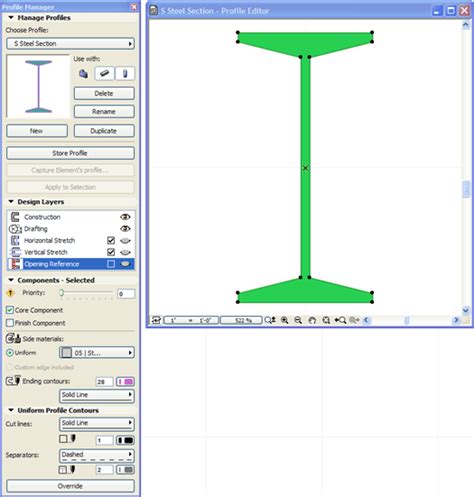Viewport: 474px width, 497px height.
Task: Click the Zoom Out magnifier icon
Action: click(298, 320)
